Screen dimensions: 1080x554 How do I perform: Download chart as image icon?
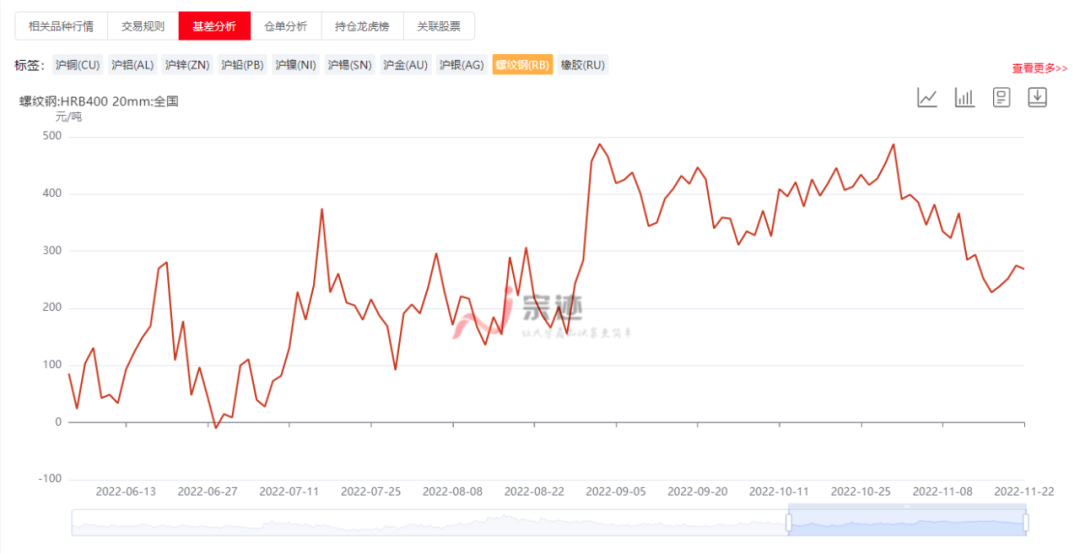1038,97
